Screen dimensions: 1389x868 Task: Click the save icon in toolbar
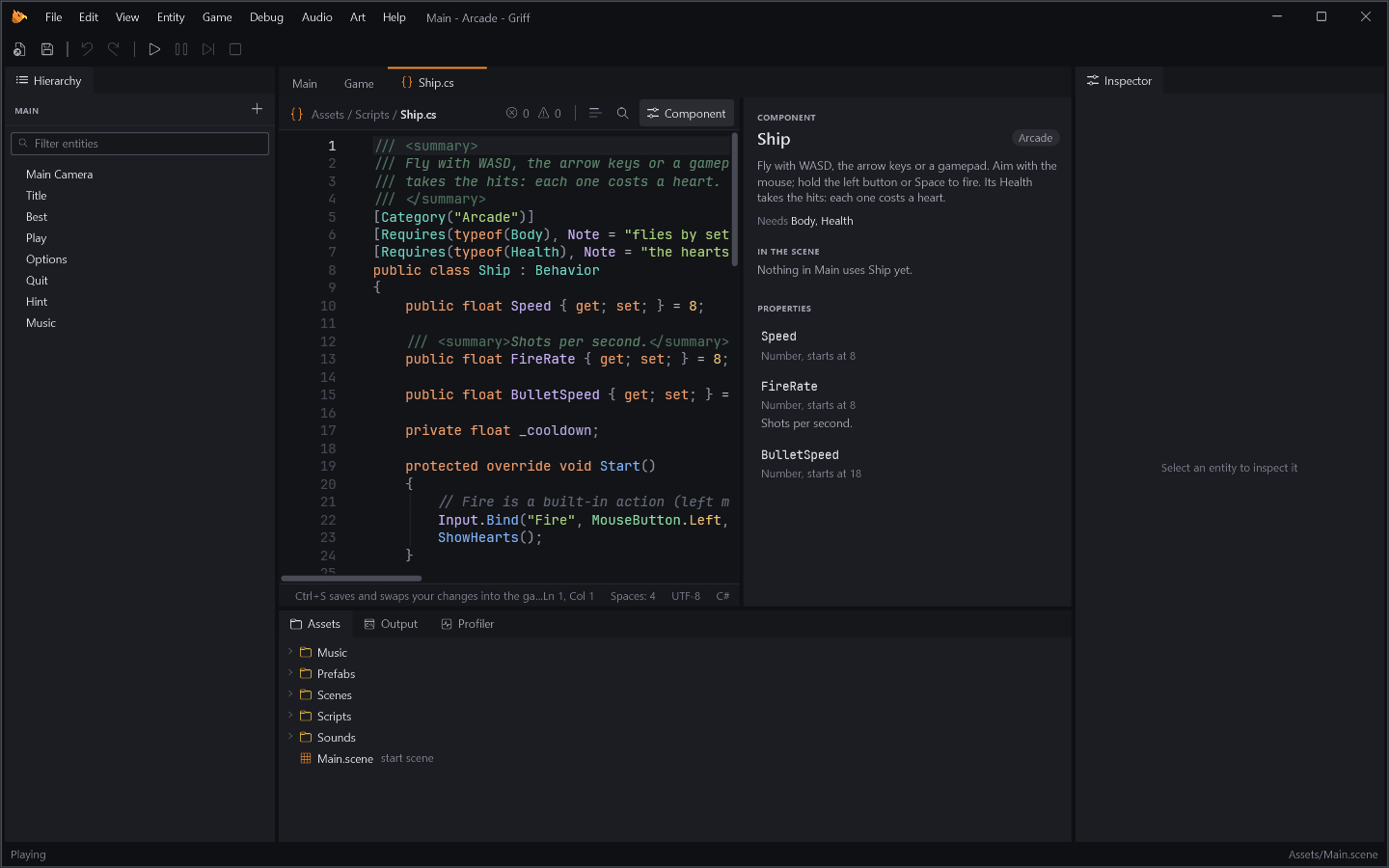(46, 49)
